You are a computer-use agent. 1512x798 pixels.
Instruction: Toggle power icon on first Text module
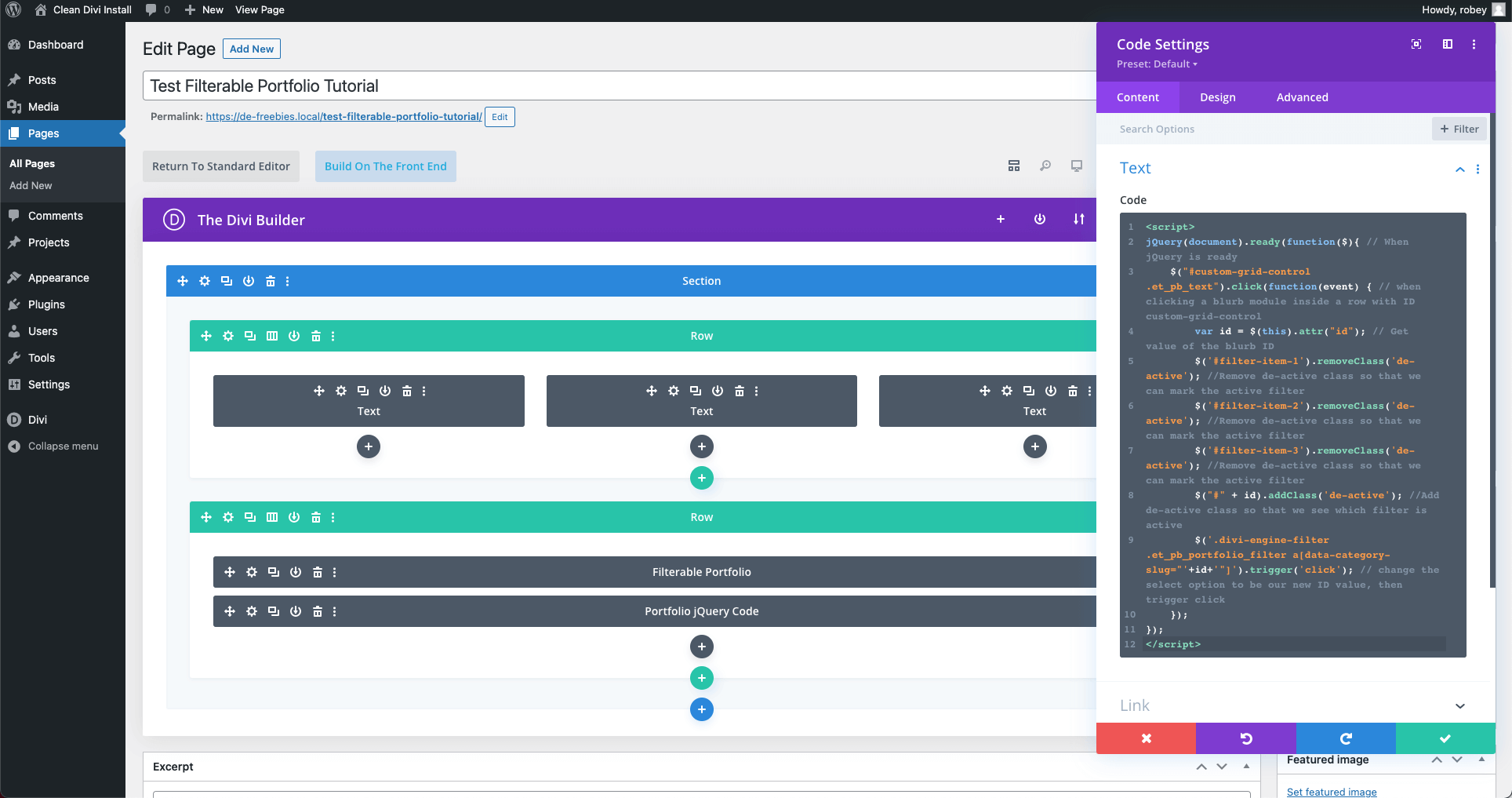(x=385, y=391)
